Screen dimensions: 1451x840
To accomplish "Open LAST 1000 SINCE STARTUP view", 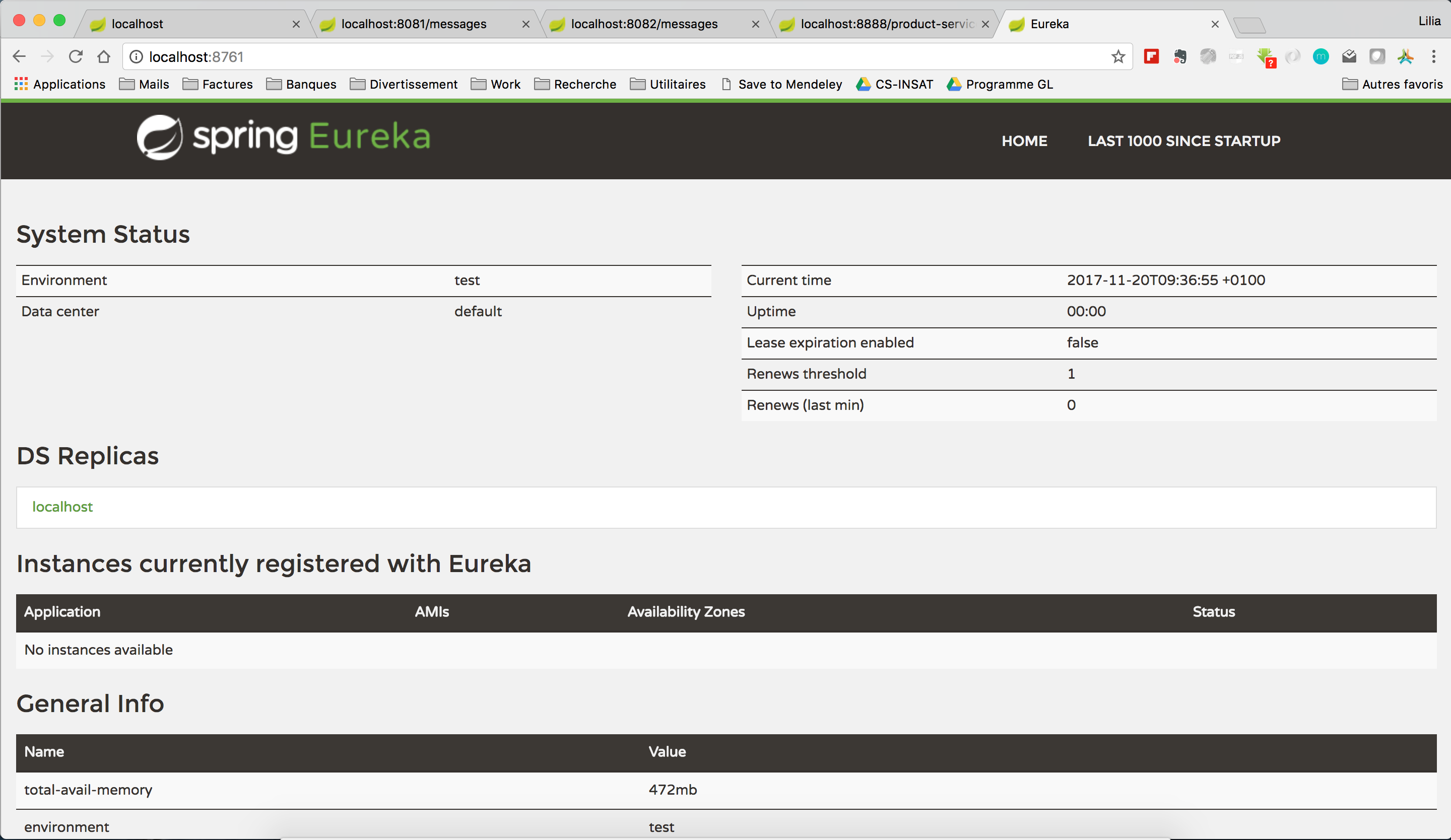I will [x=1183, y=141].
